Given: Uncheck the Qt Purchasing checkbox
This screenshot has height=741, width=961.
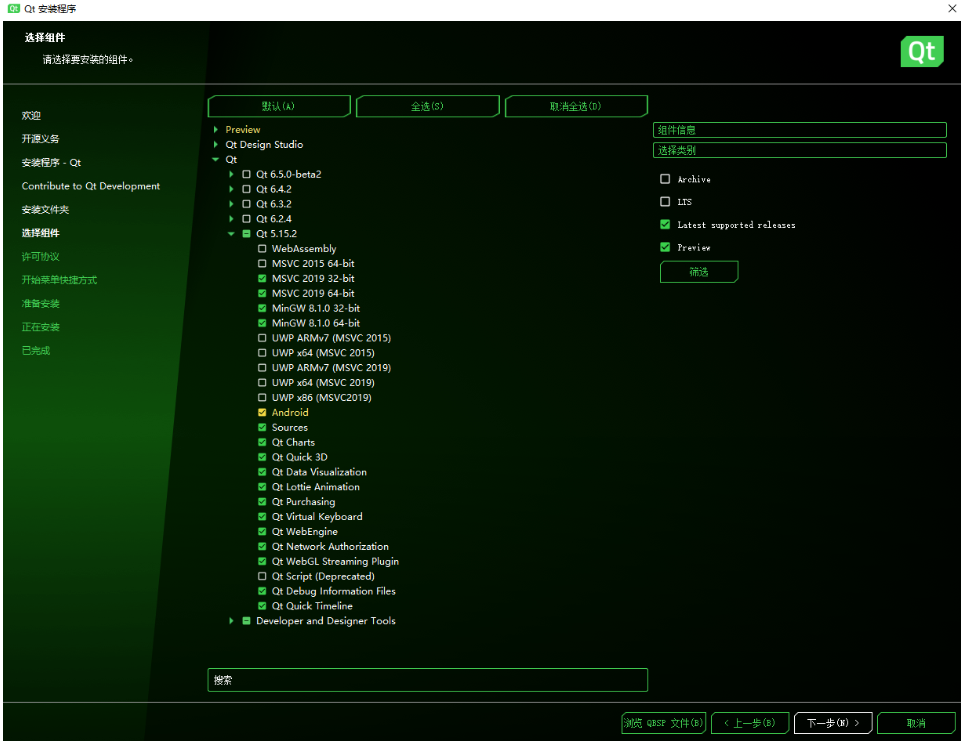Looking at the screenshot, I should point(262,502).
